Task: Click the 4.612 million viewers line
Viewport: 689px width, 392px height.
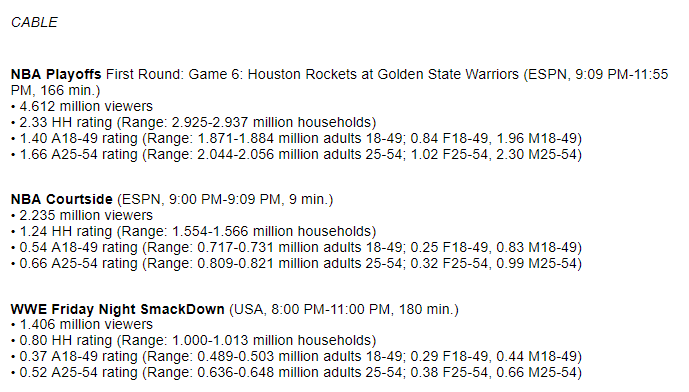Action: [x=82, y=106]
